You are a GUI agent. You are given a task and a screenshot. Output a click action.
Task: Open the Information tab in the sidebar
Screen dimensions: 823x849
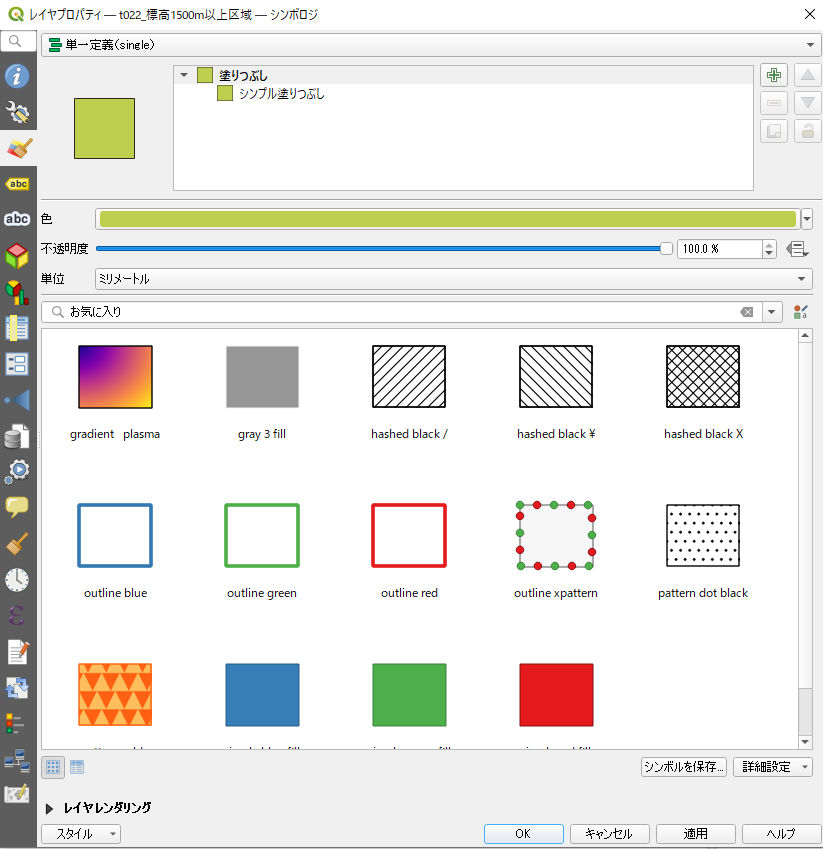pos(18,76)
